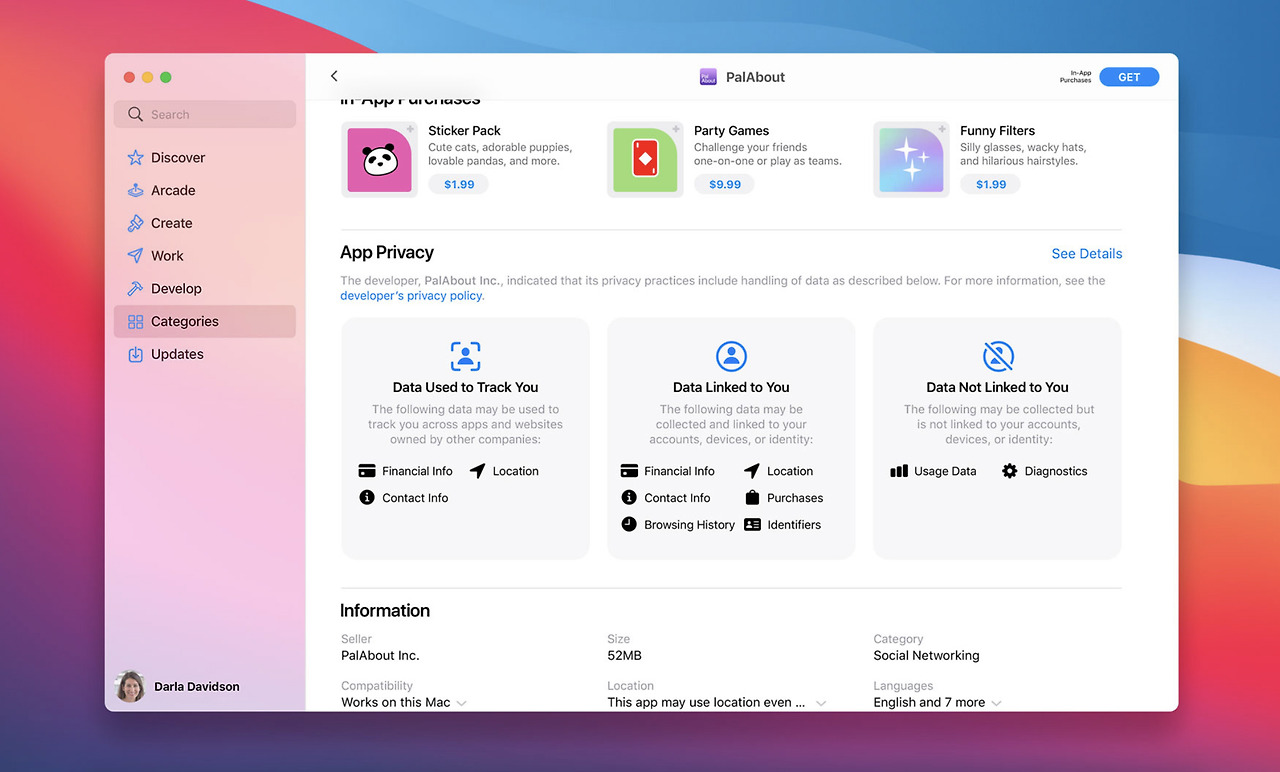Click the PalAbout app icon in title bar
Screen dimensions: 1280x772
[708, 77]
